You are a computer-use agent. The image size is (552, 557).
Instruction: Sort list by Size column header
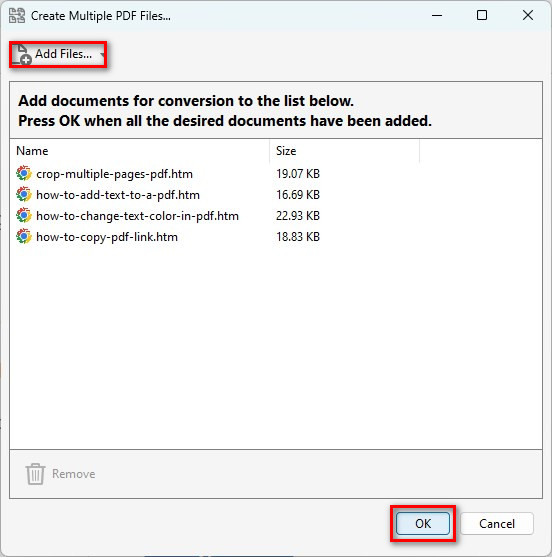(345, 151)
